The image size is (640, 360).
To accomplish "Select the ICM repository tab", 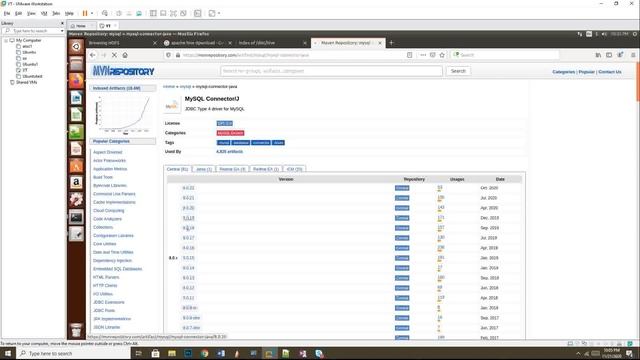I will tap(294, 169).
